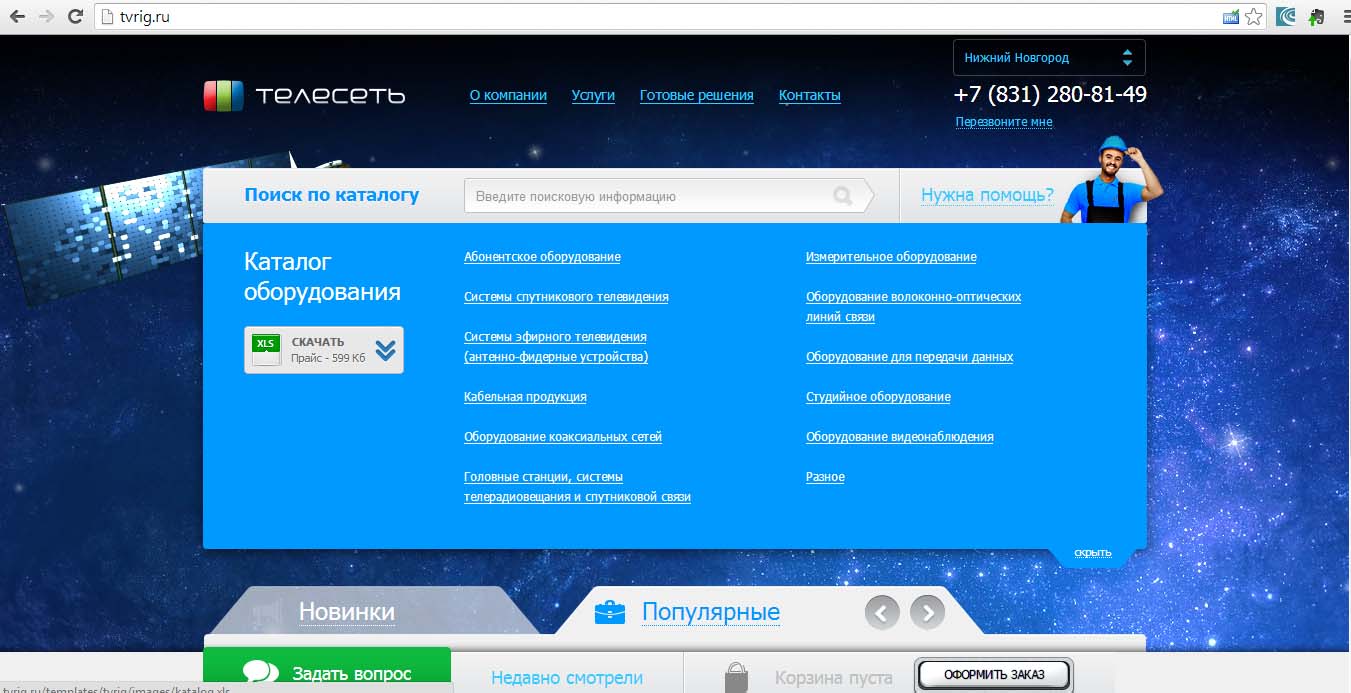1351x693 pixels.
Task: Open Оборудование для передачи данных category
Action: point(910,357)
